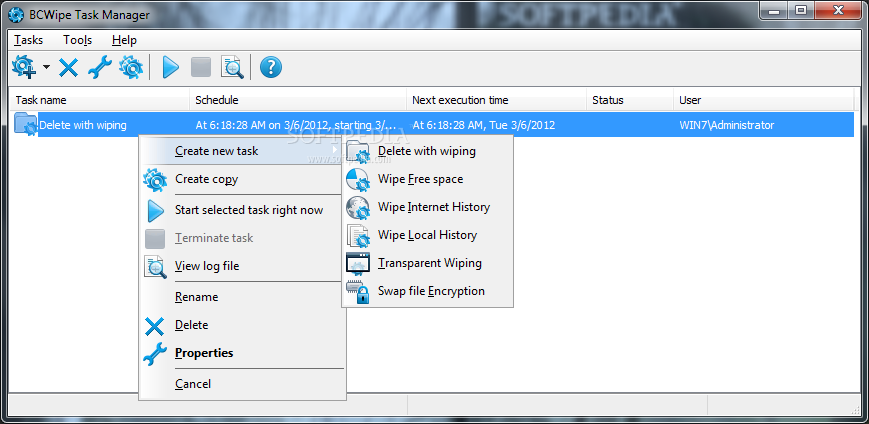The height and width of the screenshot is (424, 869).
Task: Click Cancel in the context menu
Action: point(242,384)
